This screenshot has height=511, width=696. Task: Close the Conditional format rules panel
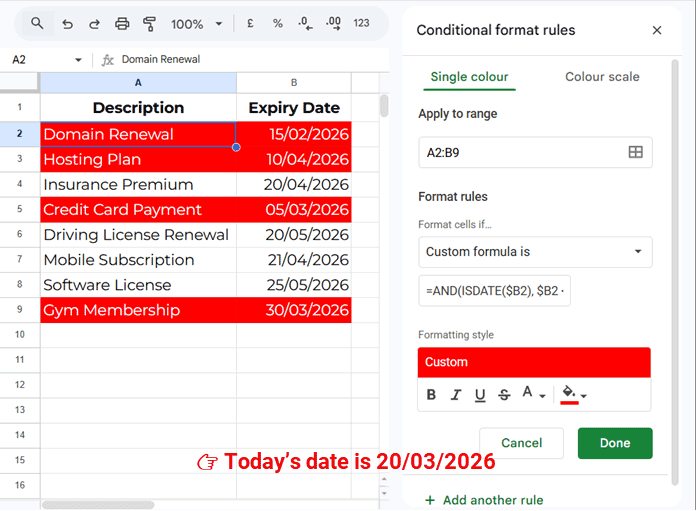[656, 30]
